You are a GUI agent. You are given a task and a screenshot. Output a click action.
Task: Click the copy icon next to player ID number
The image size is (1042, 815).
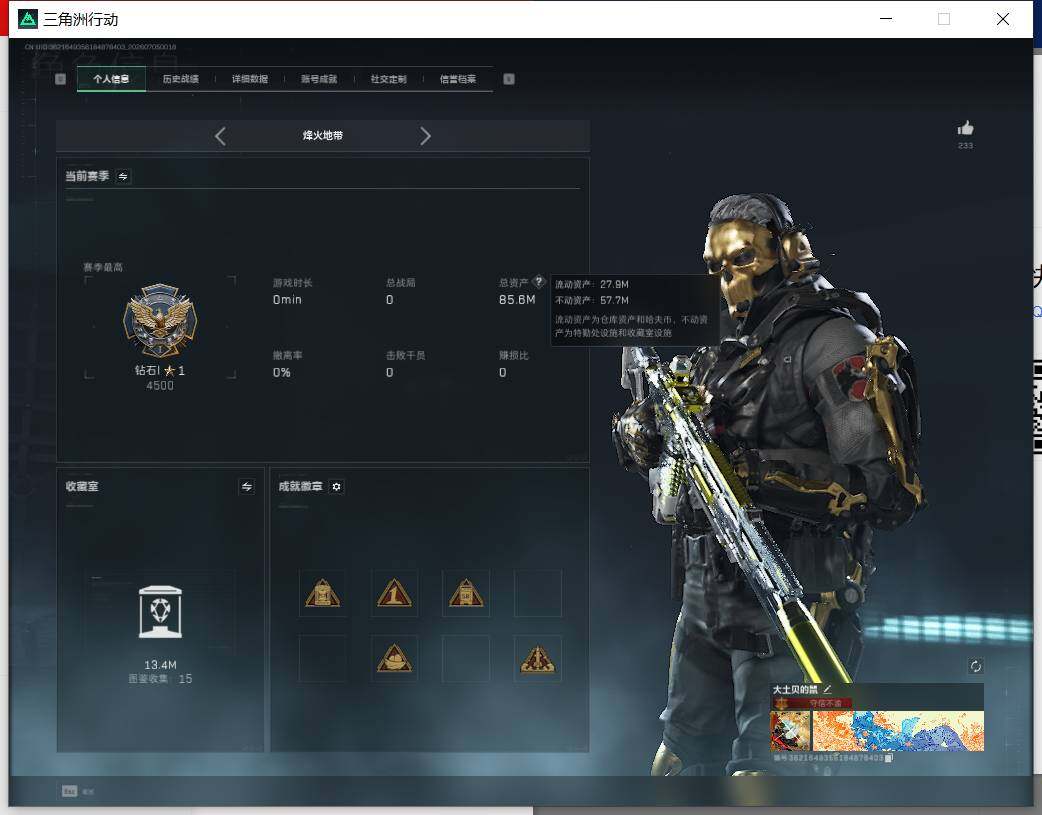(x=889, y=757)
